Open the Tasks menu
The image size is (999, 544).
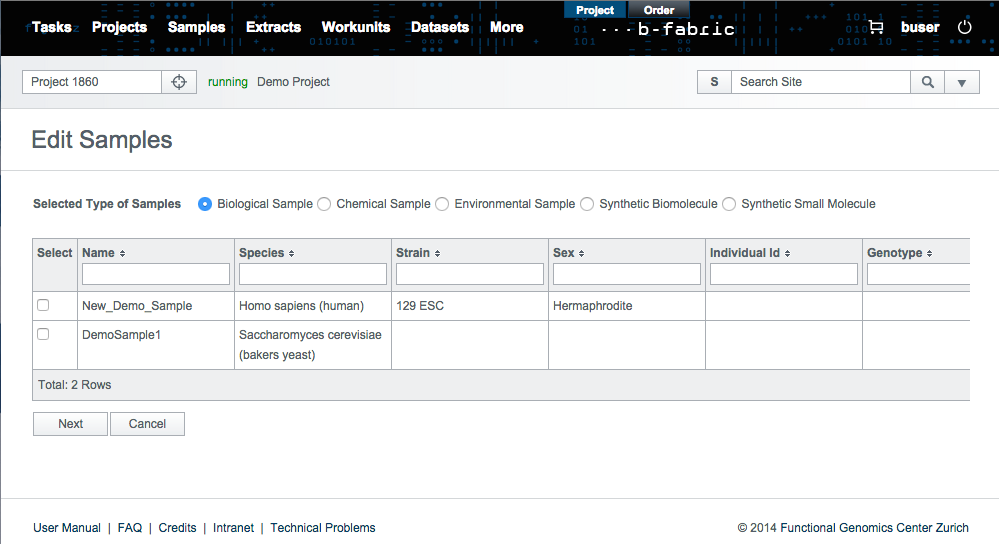pos(52,27)
